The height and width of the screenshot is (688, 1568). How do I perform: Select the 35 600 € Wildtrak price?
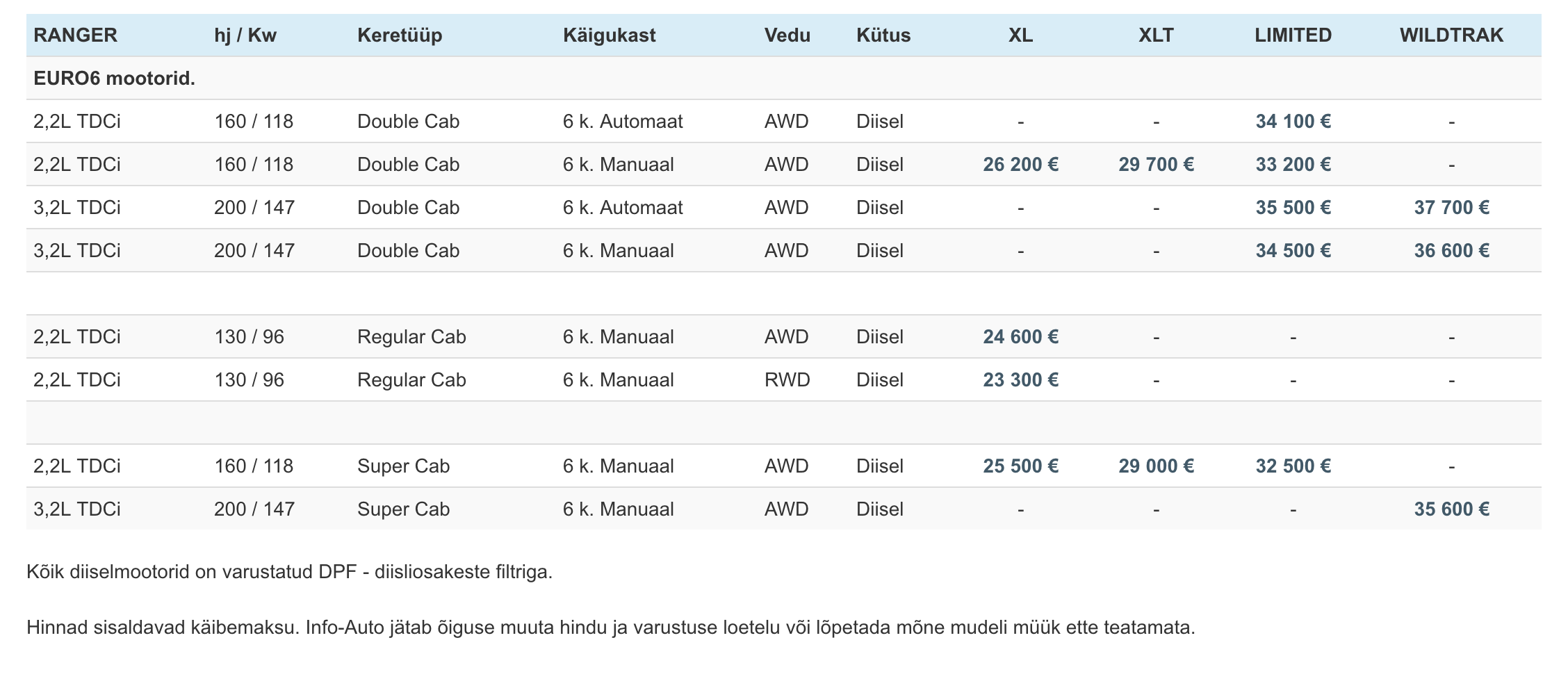(x=1451, y=509)
